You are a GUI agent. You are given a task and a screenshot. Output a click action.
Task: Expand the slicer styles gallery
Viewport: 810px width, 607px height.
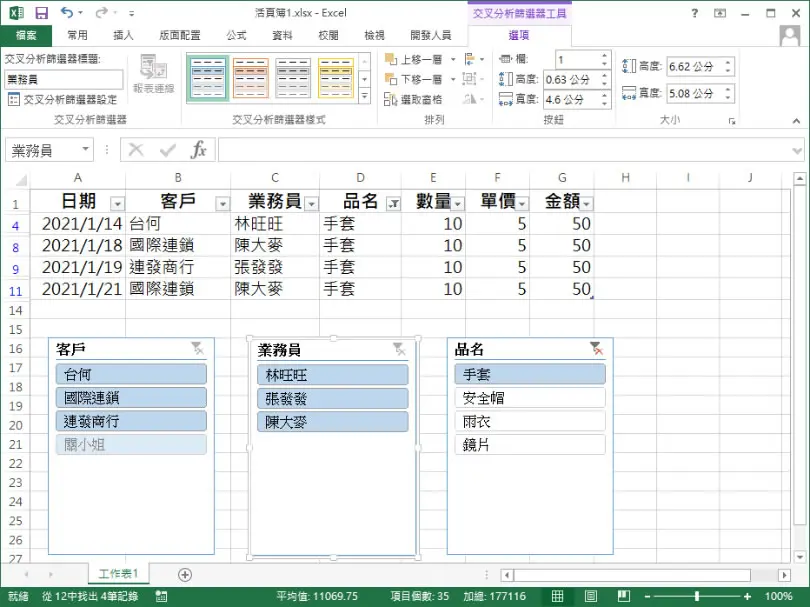tap(365, 96)
